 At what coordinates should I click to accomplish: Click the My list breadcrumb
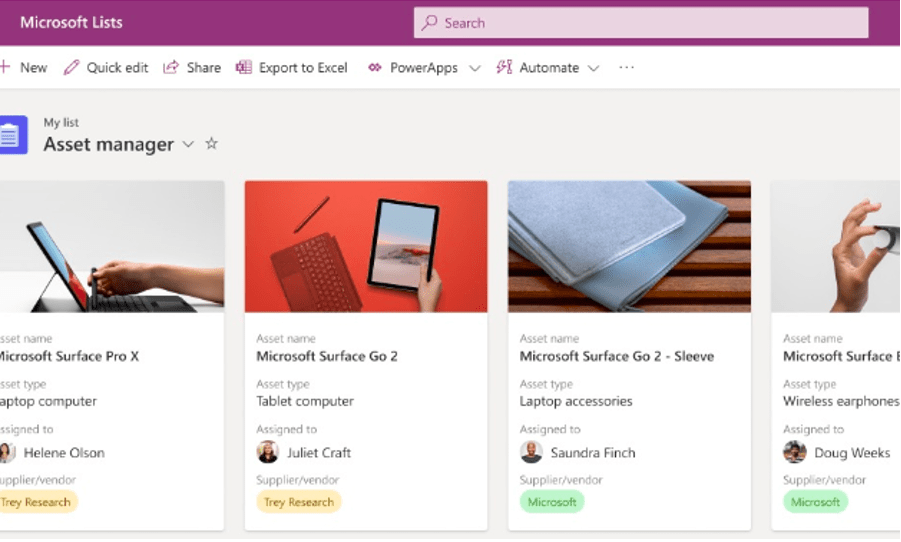[61, 122]
